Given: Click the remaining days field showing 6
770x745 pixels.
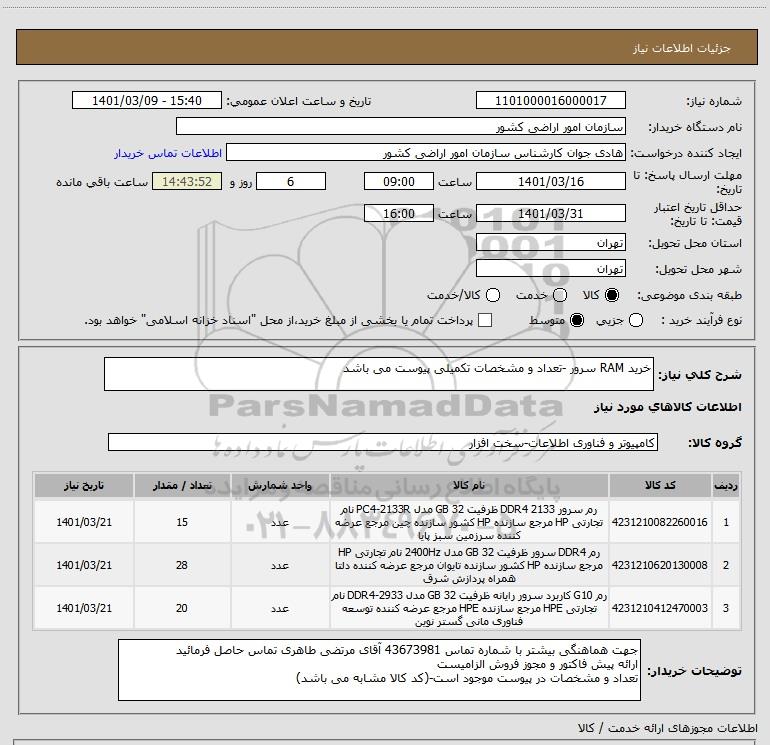Looking at the screenshot, I should 291,181.
